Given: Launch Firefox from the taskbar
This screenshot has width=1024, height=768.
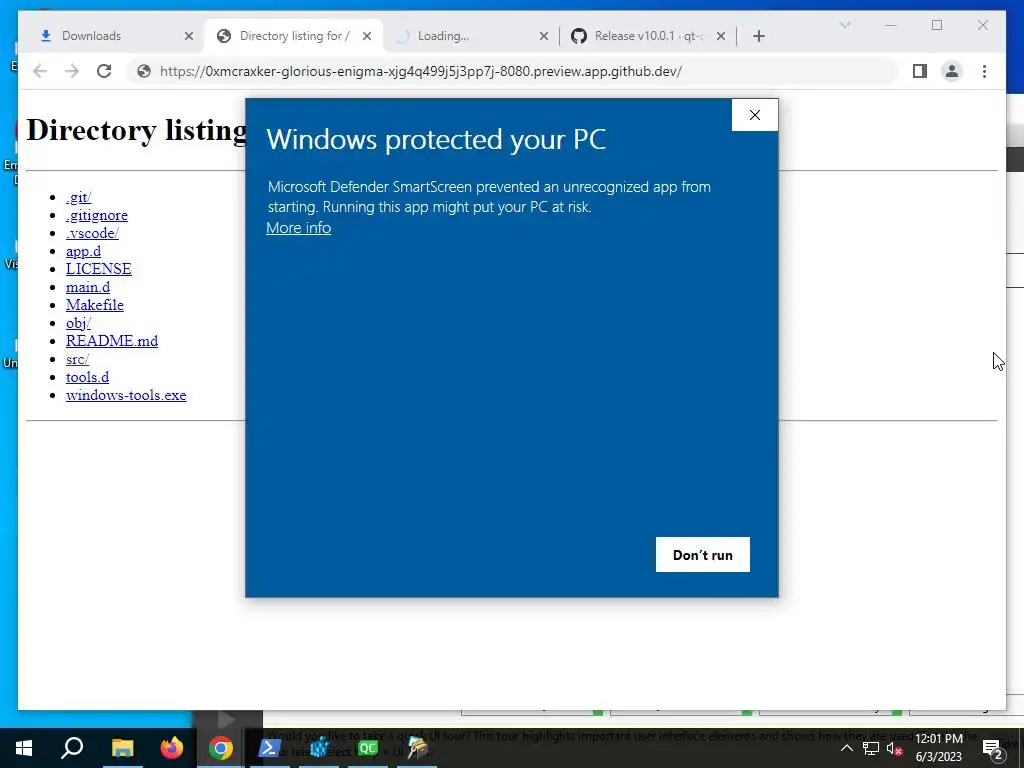Looking at the screenshot, I should click(x=172, y=748).
